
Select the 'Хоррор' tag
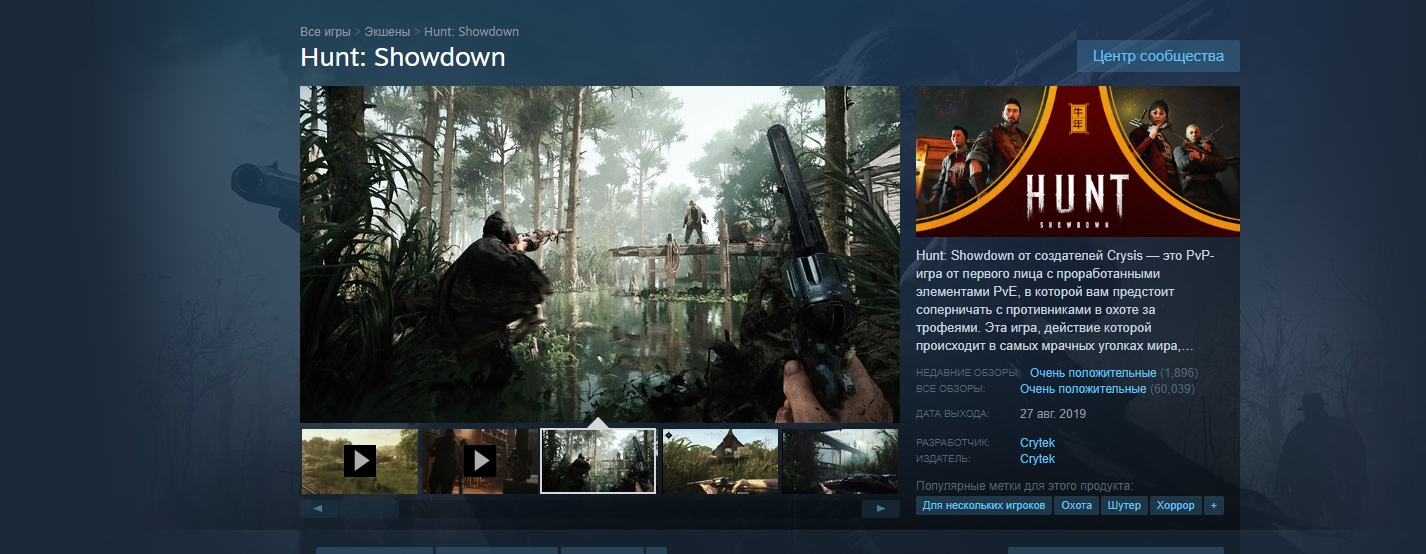coord(1176,506)
